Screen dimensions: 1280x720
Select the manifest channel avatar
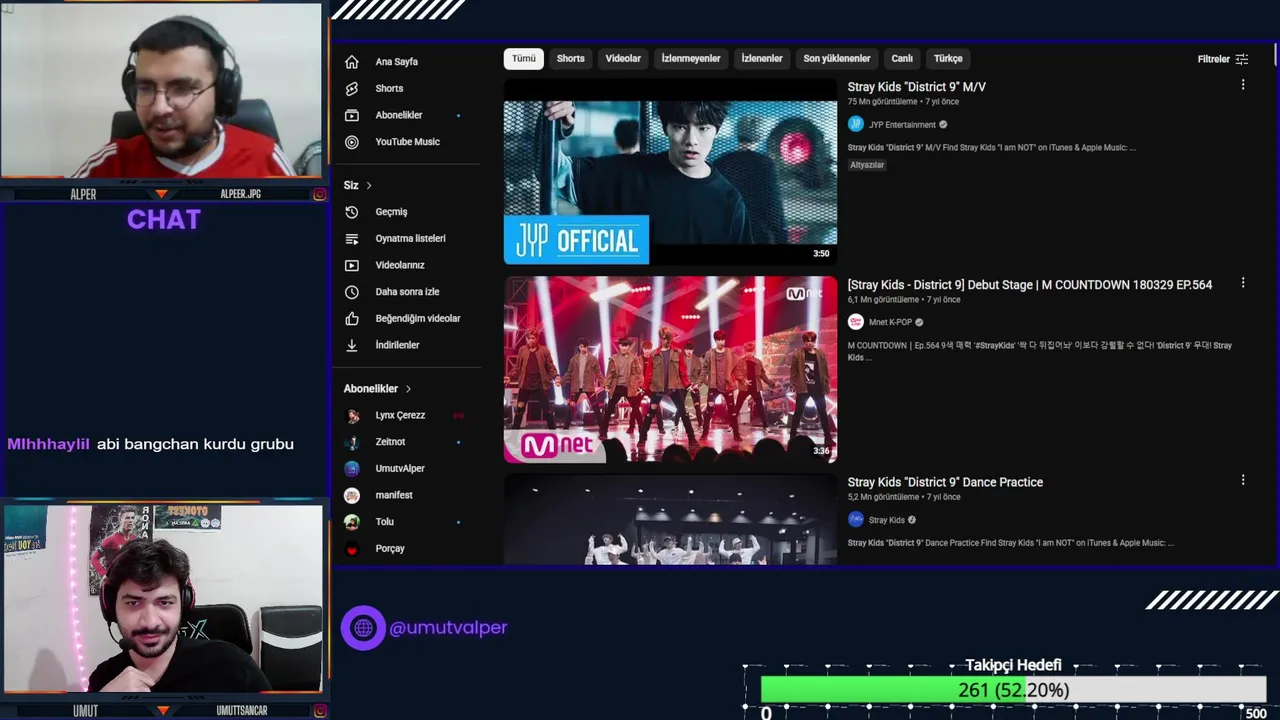[x=352, y=495]
